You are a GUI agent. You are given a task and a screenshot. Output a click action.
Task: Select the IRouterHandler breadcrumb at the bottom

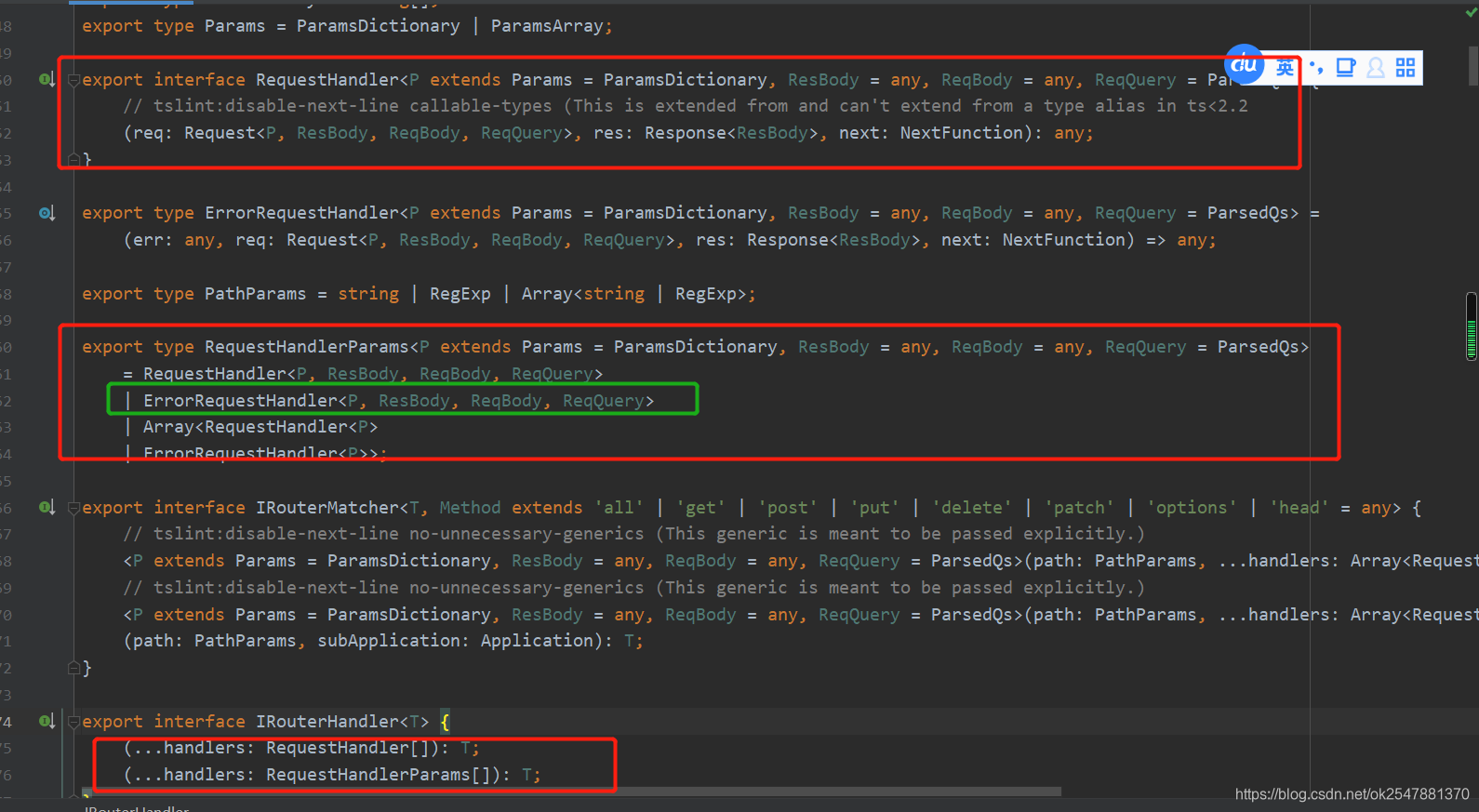pos(137,807)
